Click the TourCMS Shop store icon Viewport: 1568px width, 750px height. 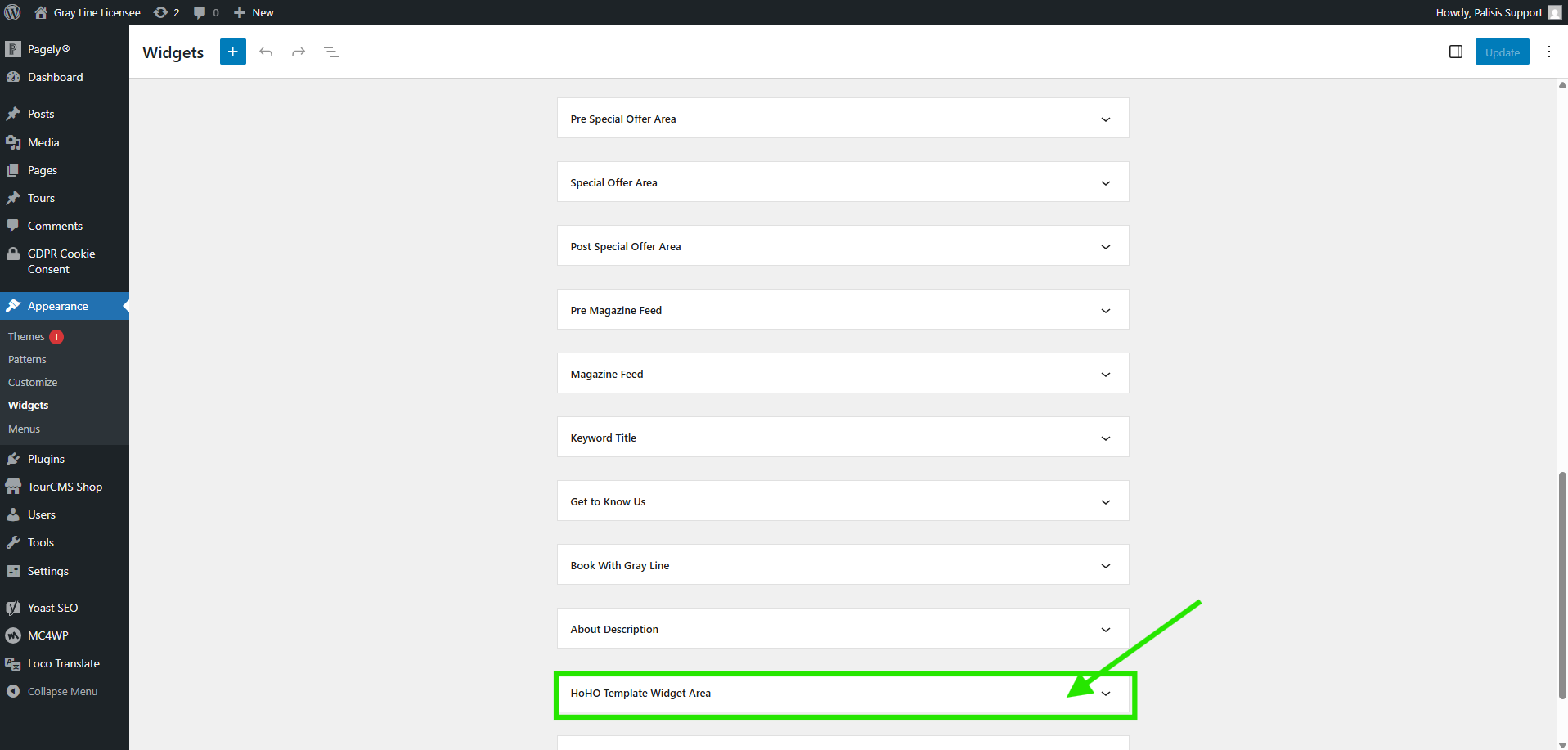click(13, 487)
